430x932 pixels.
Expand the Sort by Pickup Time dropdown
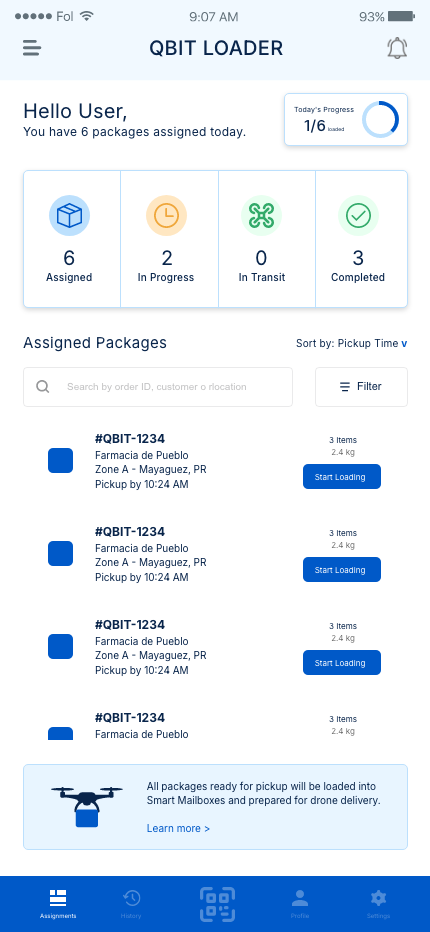coord(351,344)
